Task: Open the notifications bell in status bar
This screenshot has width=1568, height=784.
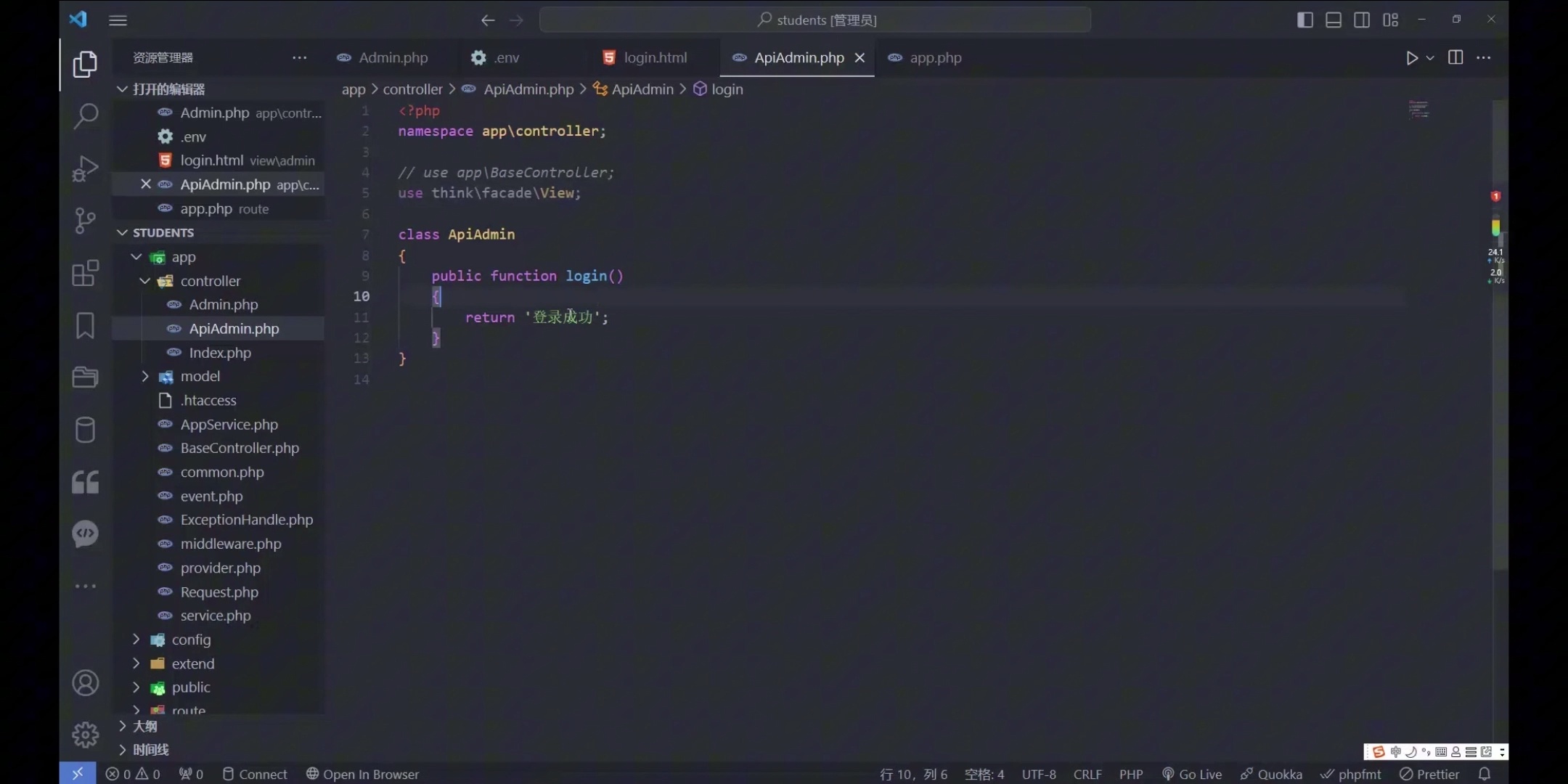Action: point(1484,774)
